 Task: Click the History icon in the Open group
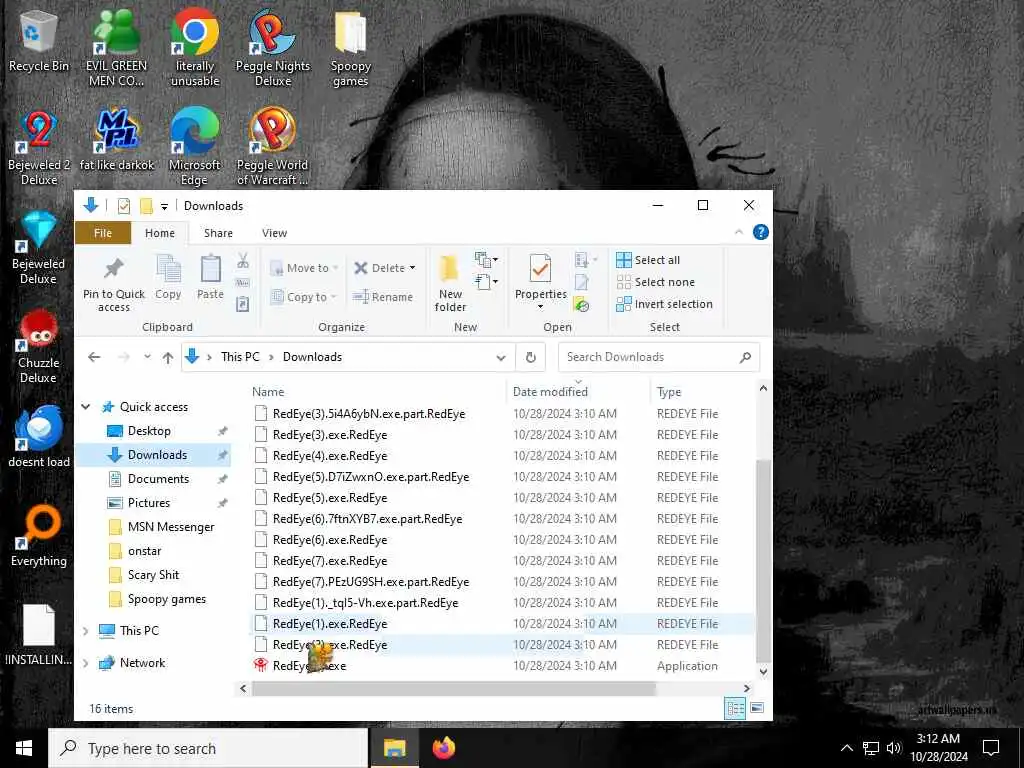click(x=581, y=304)
